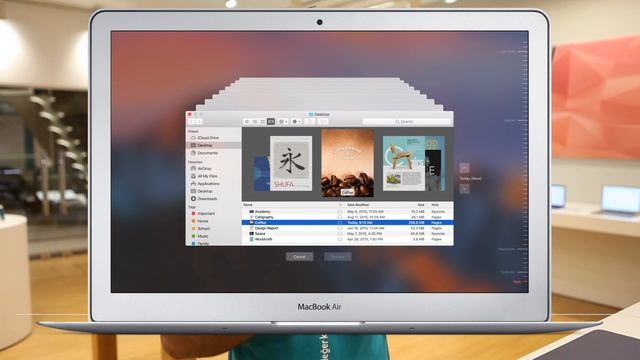Switch to icon view in the toolbar
The image size is (640, 360).
pos(247,122)
